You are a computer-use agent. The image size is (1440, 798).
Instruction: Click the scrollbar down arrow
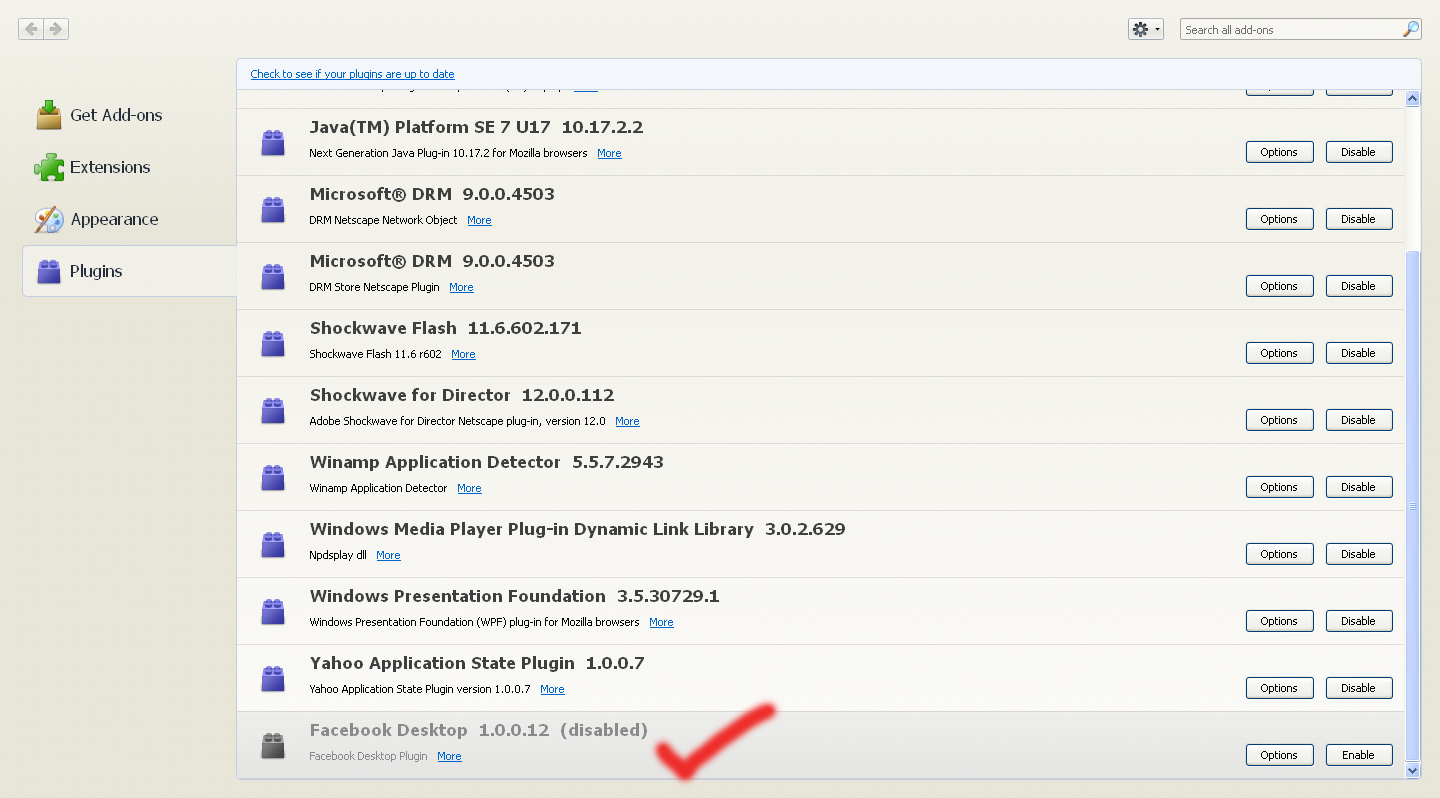[x=1412, y=770]
